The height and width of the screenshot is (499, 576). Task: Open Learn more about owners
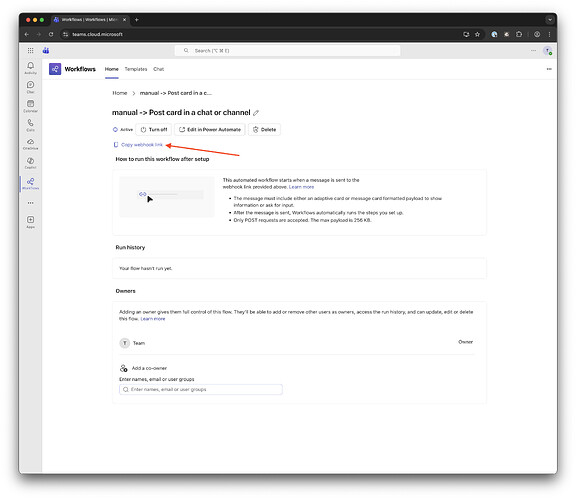[x=153, y=319]
